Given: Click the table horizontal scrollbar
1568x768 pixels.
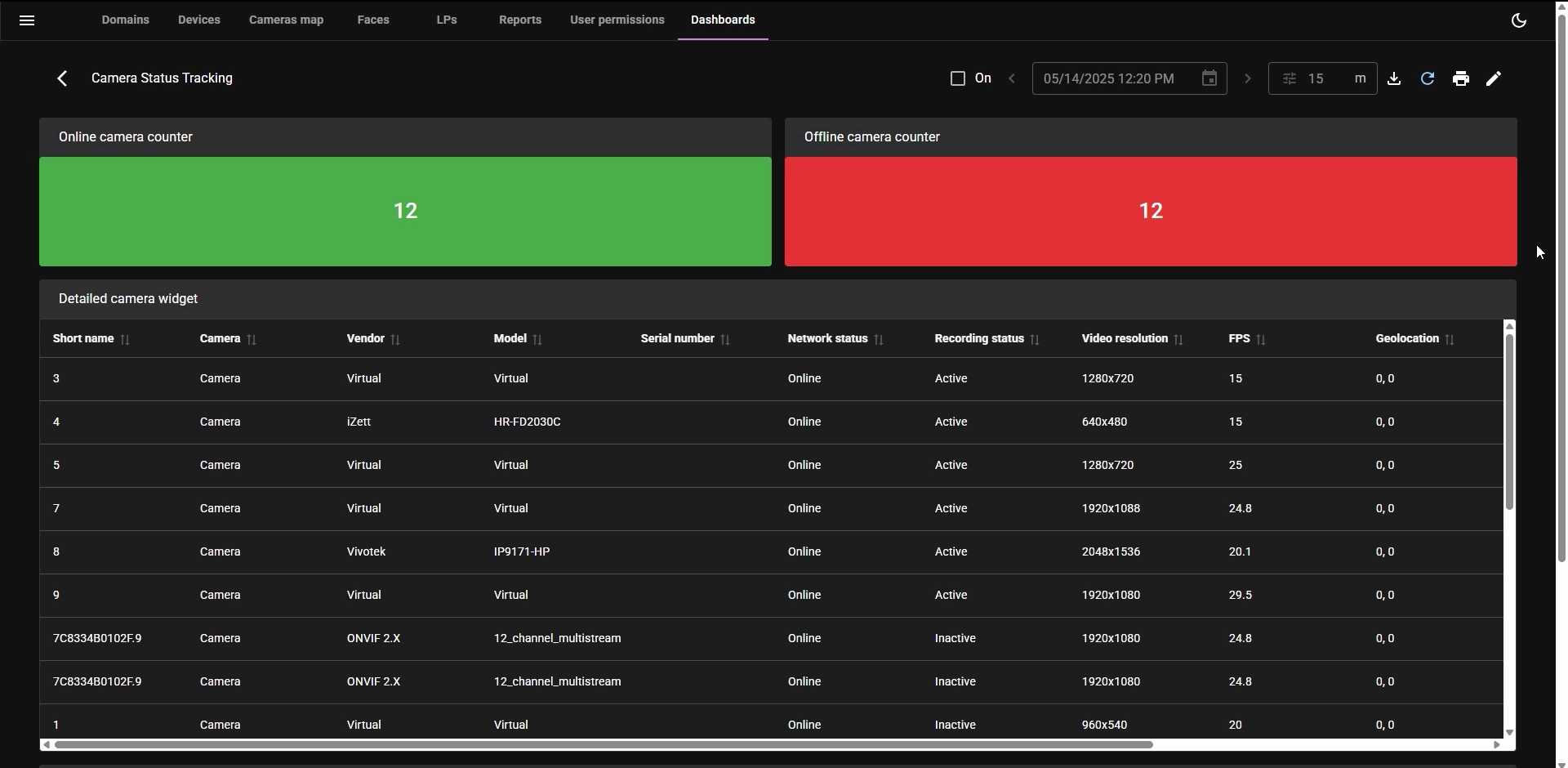Looking at the screenshot, I should tap(603, 744).
